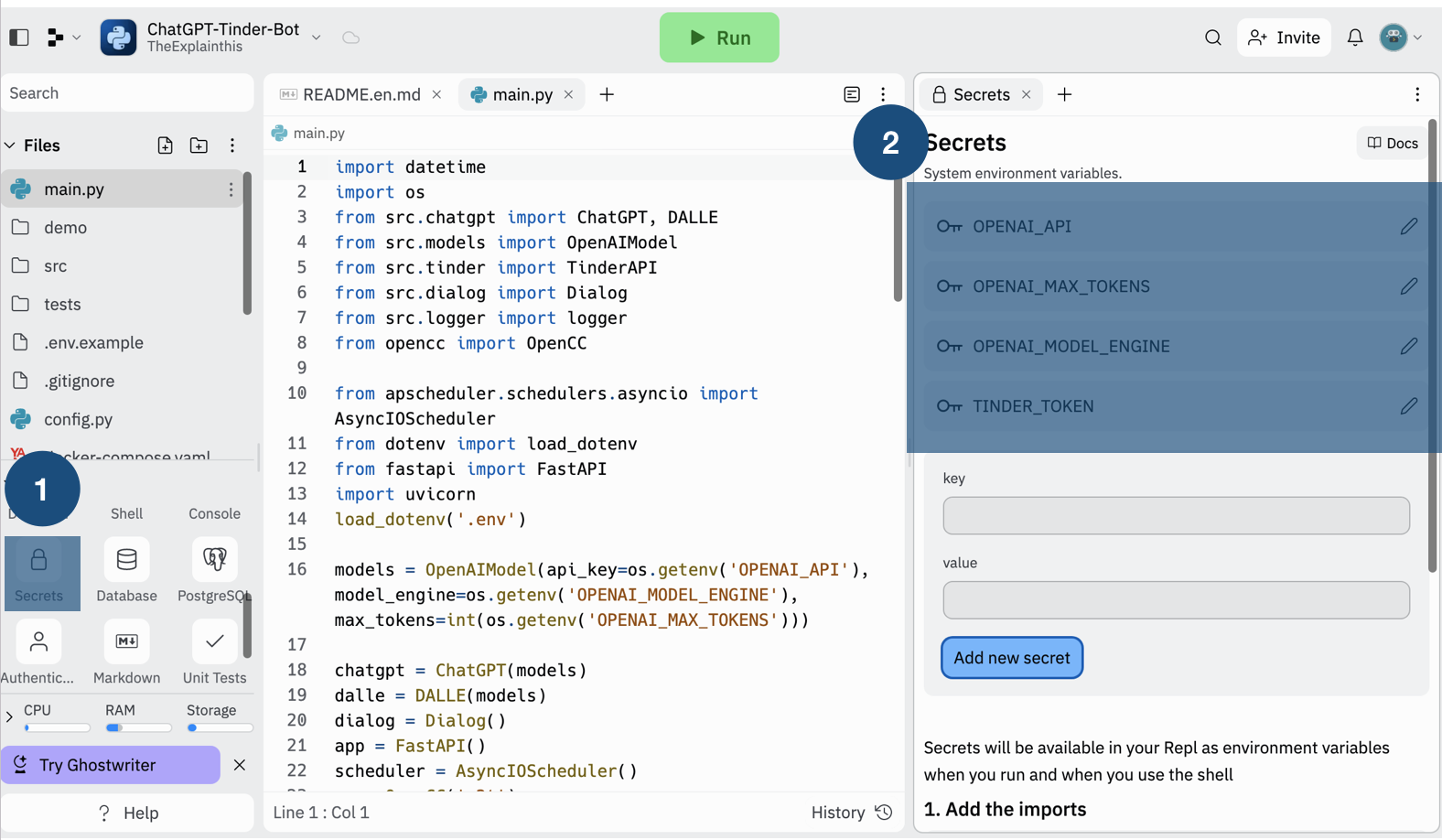Open the Markdown tool
Viewport: 1442px width, 840px height.
coord(126,653)
